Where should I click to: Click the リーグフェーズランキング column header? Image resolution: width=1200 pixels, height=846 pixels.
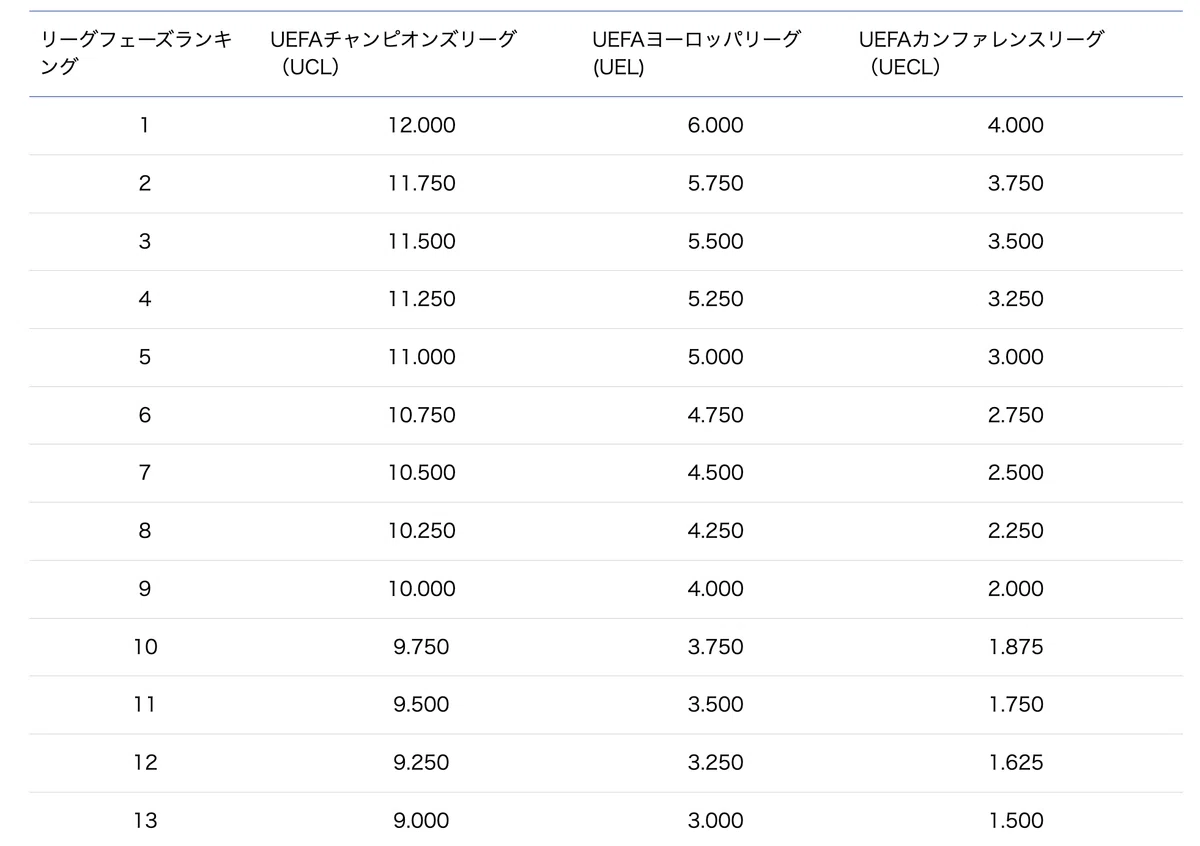[135, 55]
